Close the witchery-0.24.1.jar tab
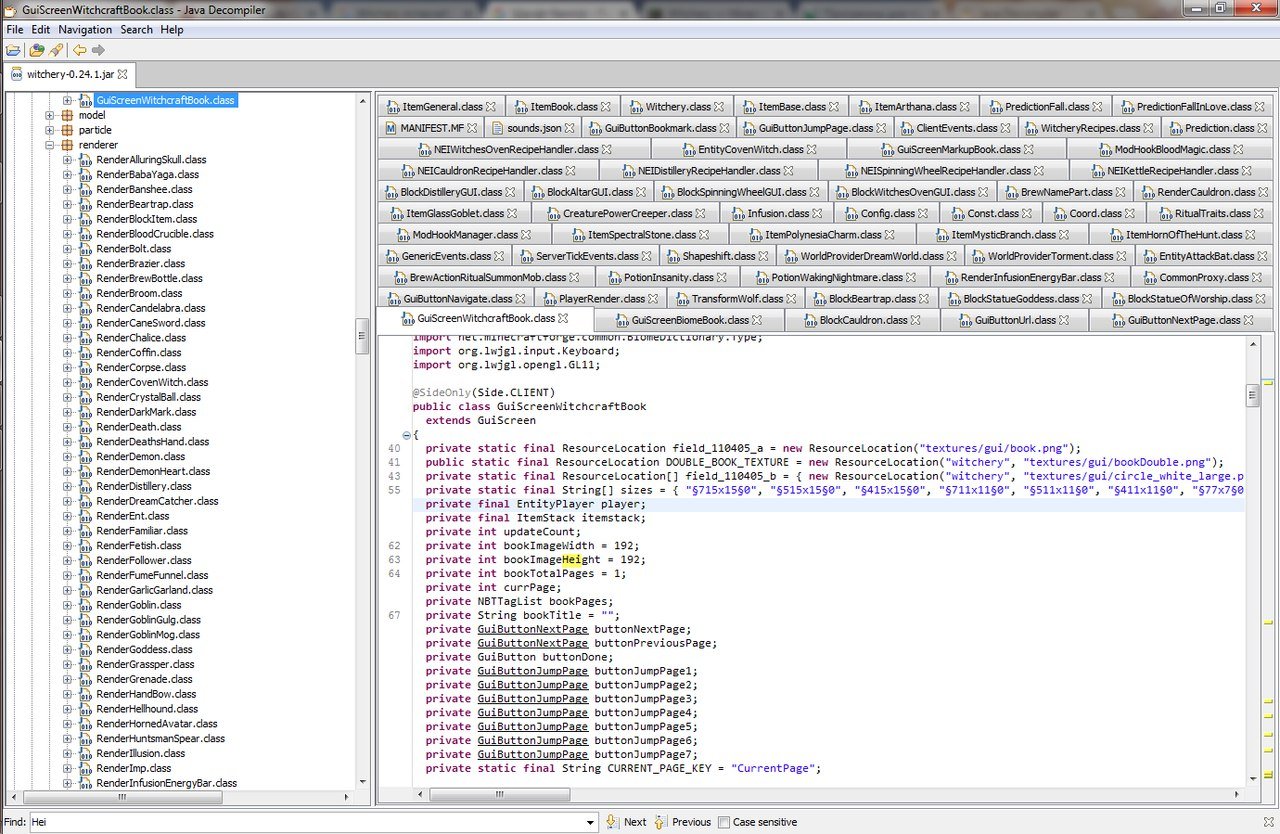 [123, 75]
